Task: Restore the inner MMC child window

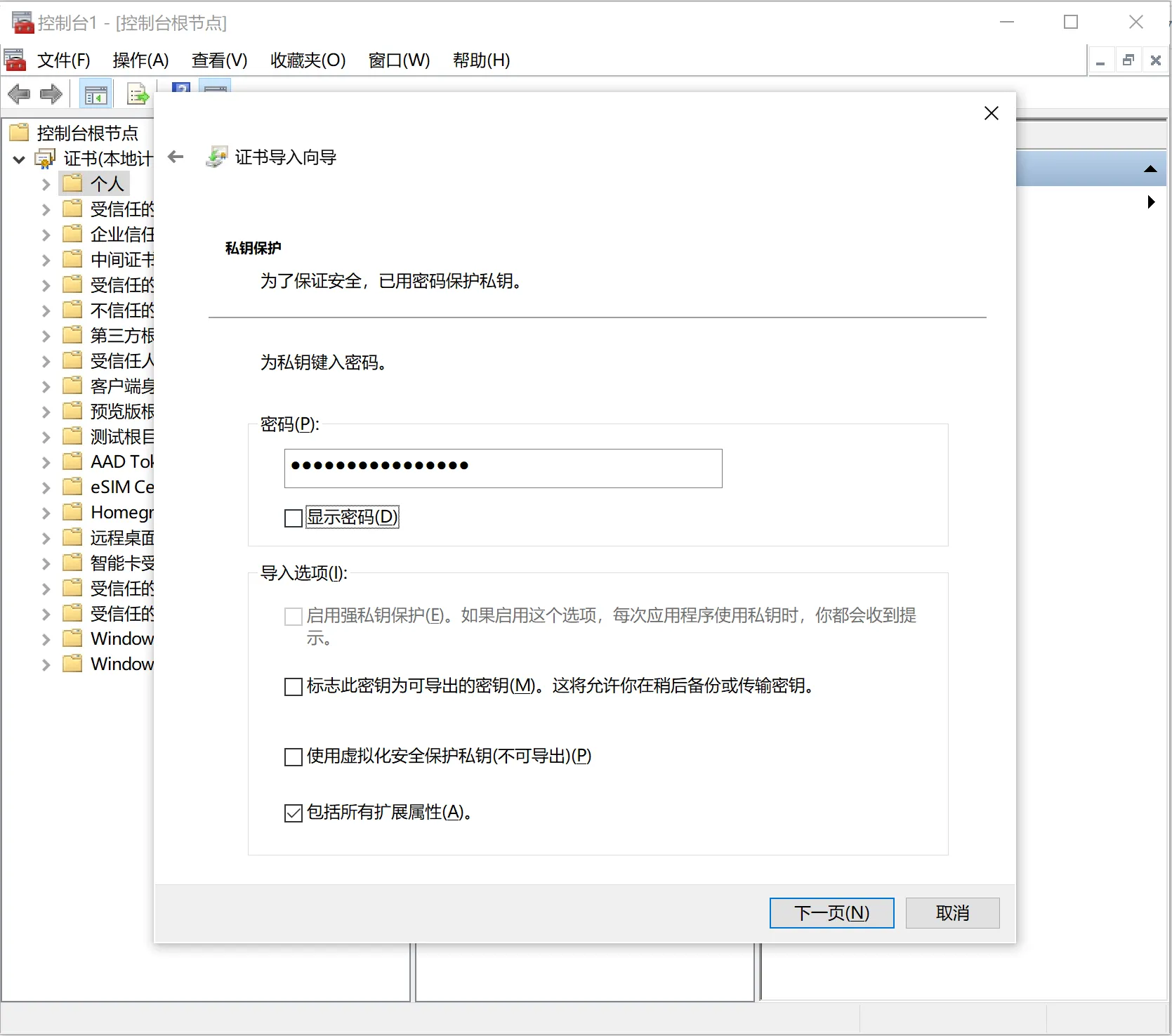Action: [1128, 60]
